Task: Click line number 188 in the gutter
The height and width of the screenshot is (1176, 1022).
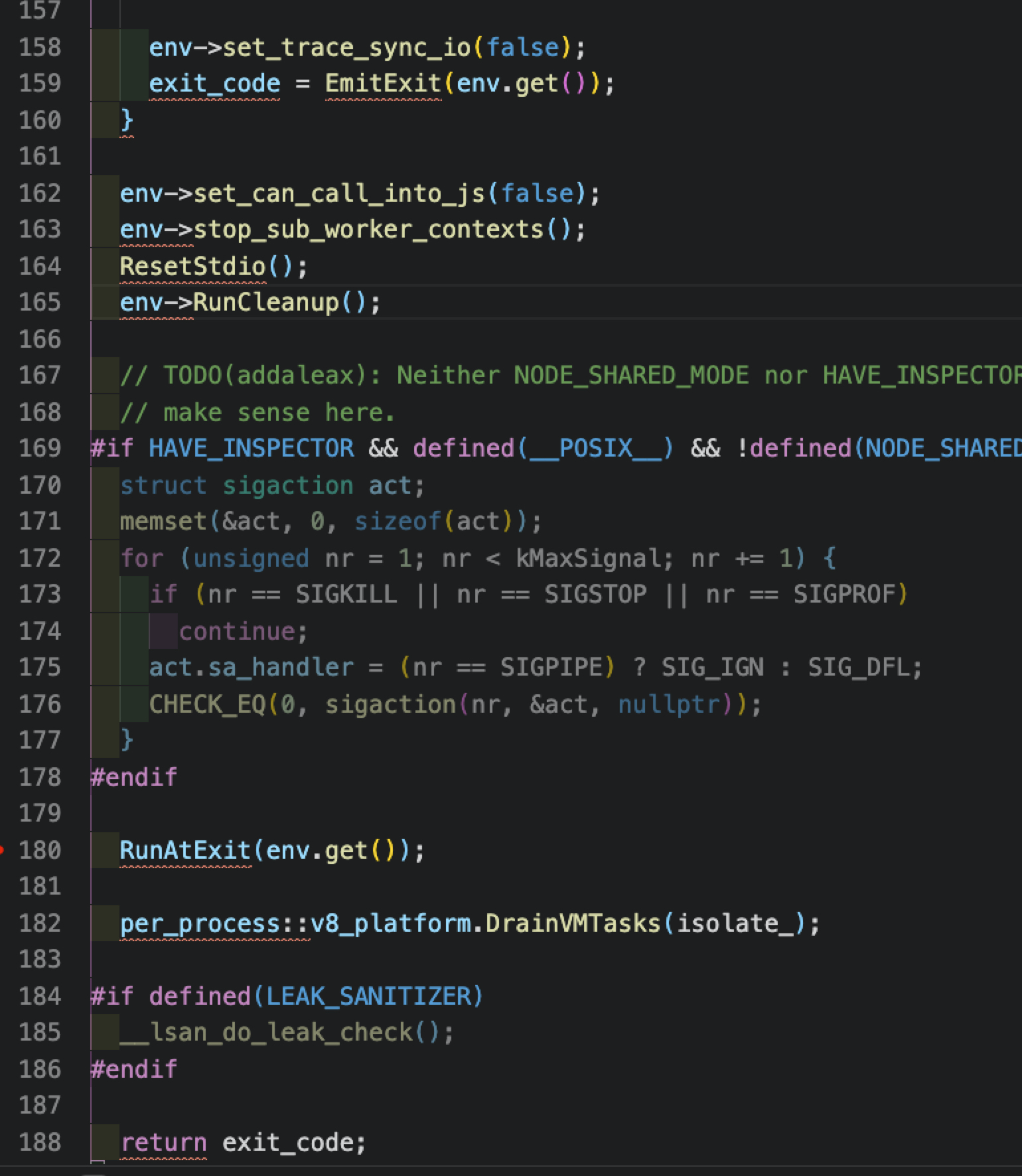Action: (x=40, y=1142)
